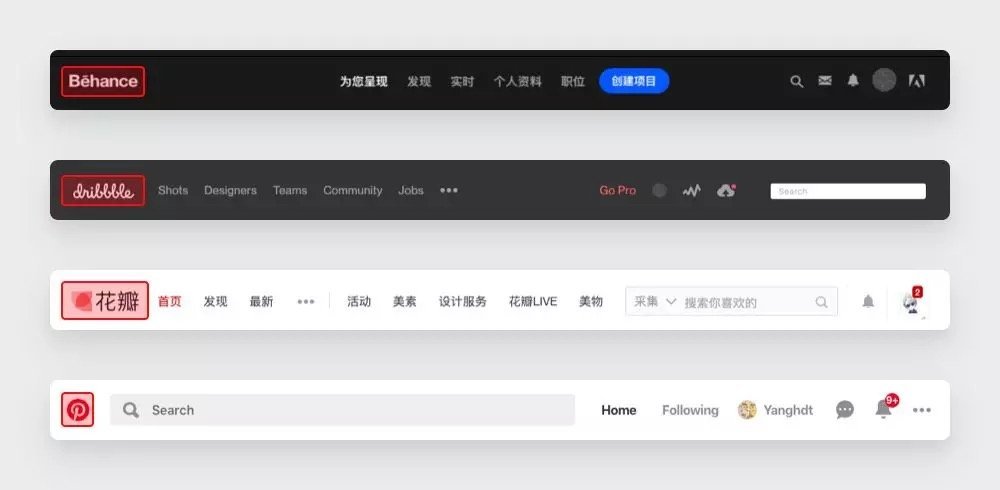
Task: Open the Behance search magnifier icon
Action: 797,81
